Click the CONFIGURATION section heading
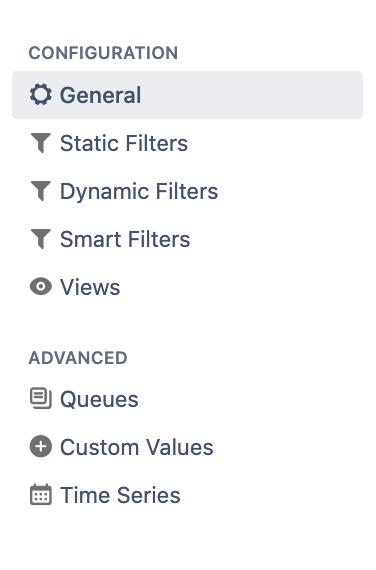This screenshot has height=570, width=376. 103,53
